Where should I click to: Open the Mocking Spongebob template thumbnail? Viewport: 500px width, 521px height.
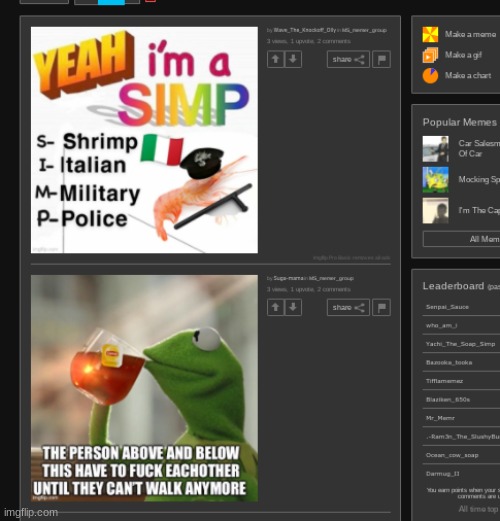pyautogui.click(x=436, y=180)
